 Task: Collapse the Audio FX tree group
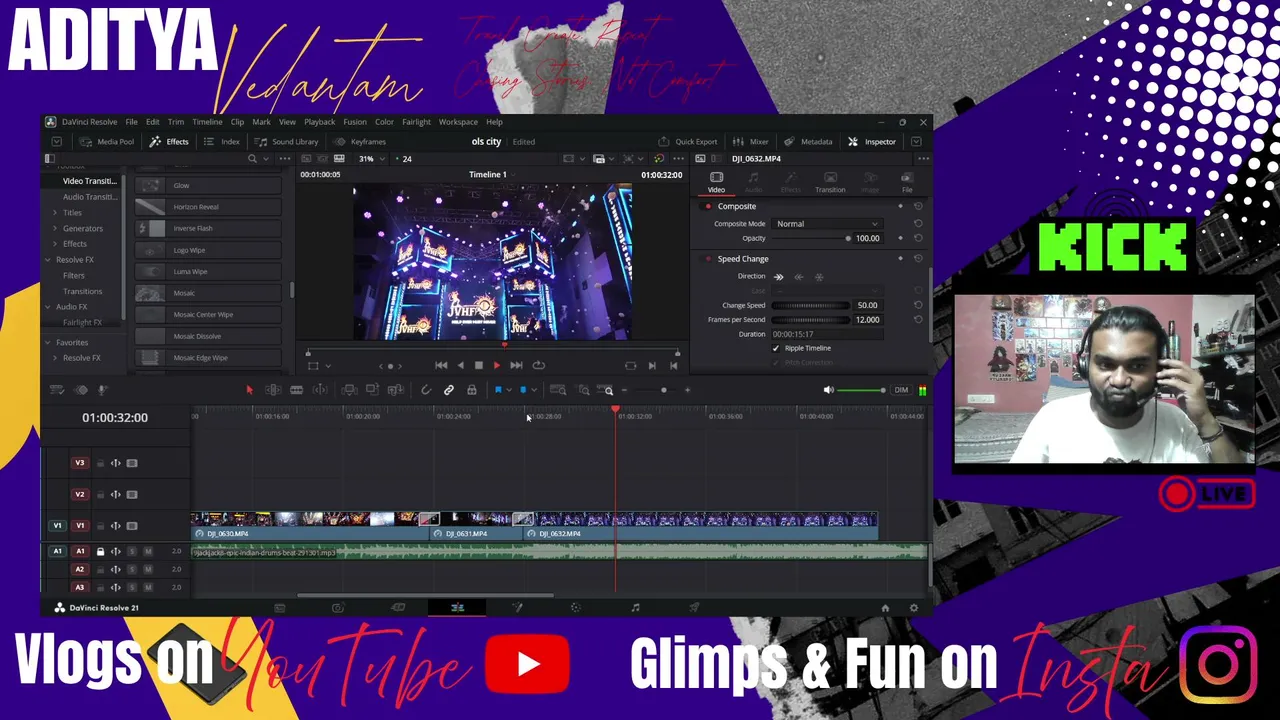pos(47,307)
